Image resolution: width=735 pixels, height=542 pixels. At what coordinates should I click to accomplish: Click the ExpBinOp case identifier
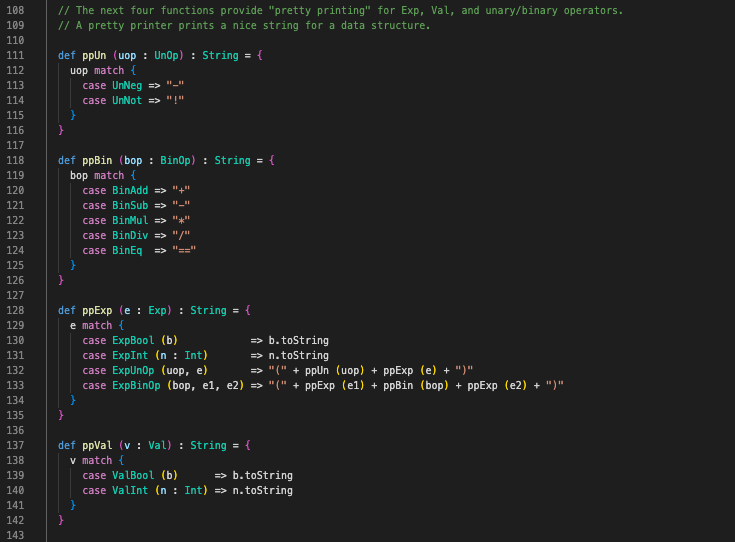coord(136,385)
